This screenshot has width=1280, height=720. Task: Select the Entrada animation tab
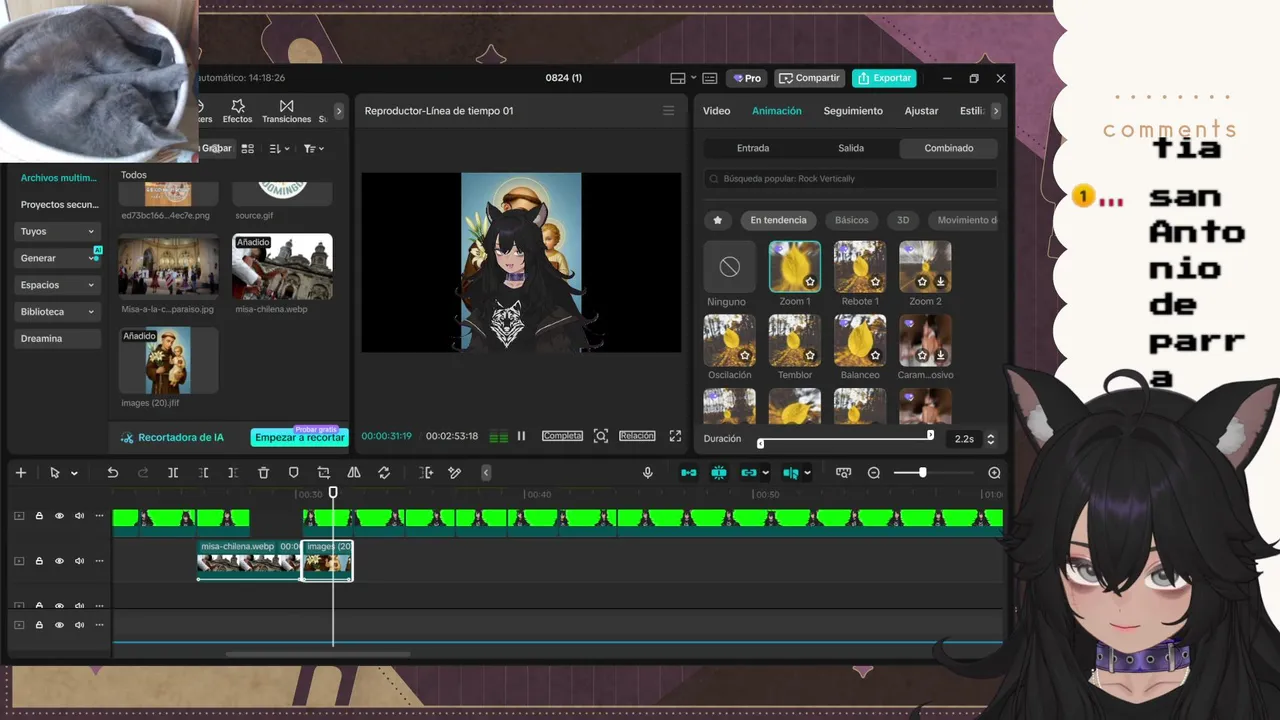pos(753,148)
